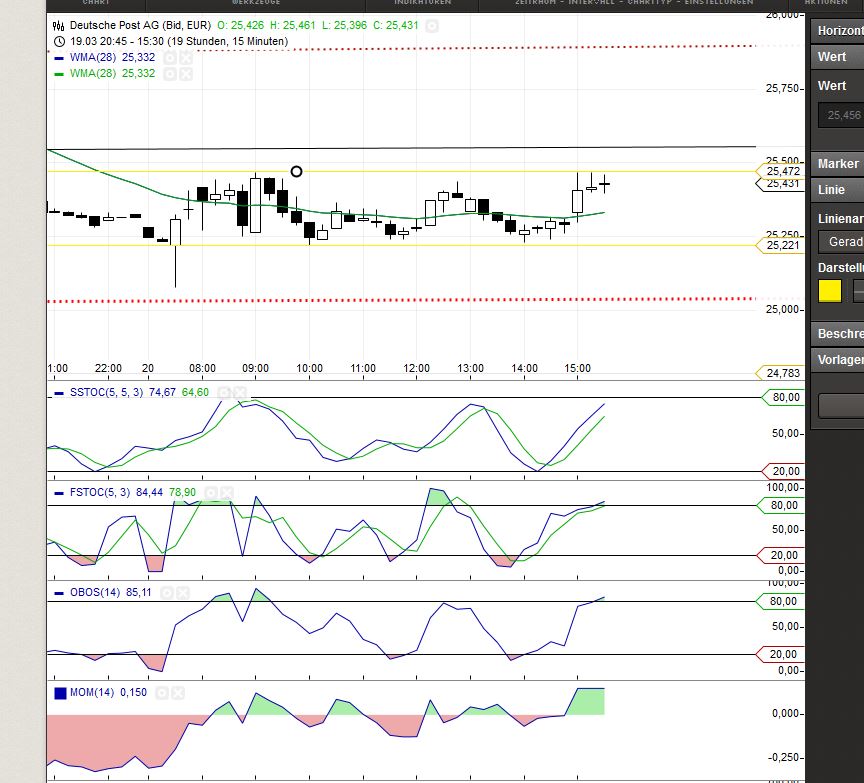Viewport: 864px width, 783px height.
Task: Open the Indikatoren menu in top bar
Action: pyautogui.click(x=422, y=3)
